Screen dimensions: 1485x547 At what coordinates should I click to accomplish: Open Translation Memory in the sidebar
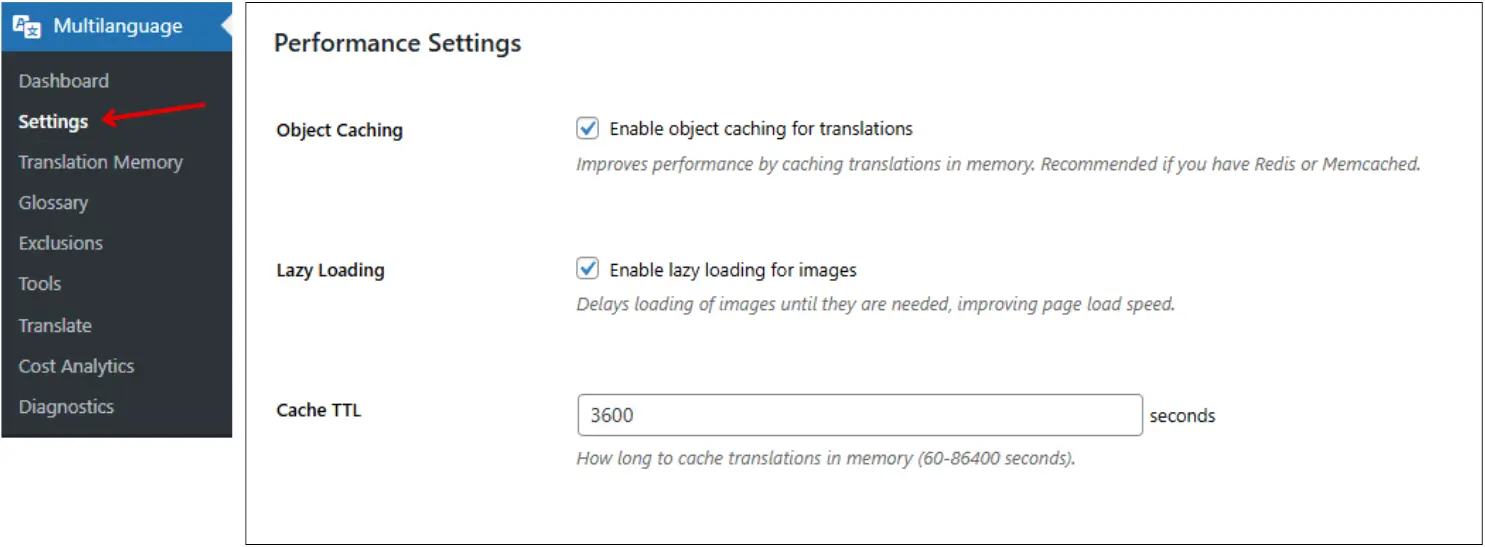point(100,162)
